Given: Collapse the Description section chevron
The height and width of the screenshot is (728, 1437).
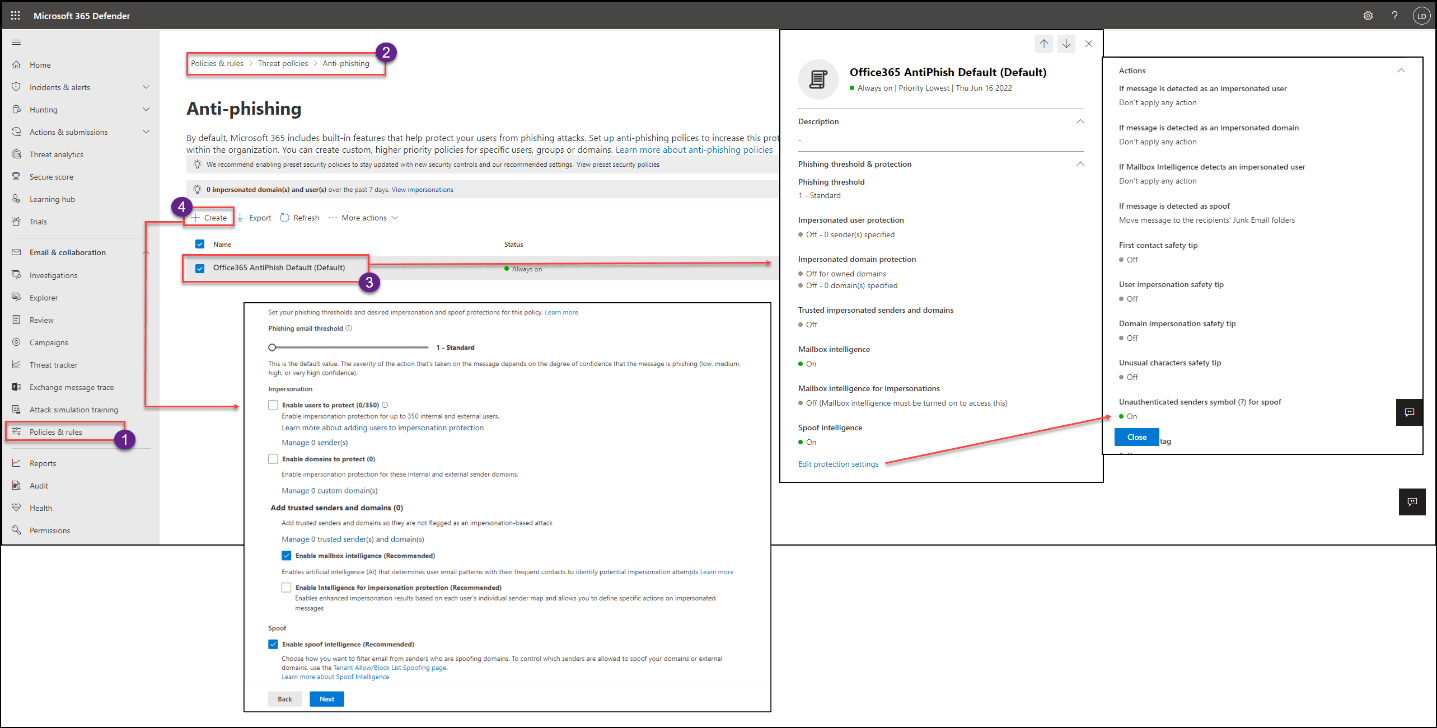Looking at the screenshot, I should [x=1080, y=121].
